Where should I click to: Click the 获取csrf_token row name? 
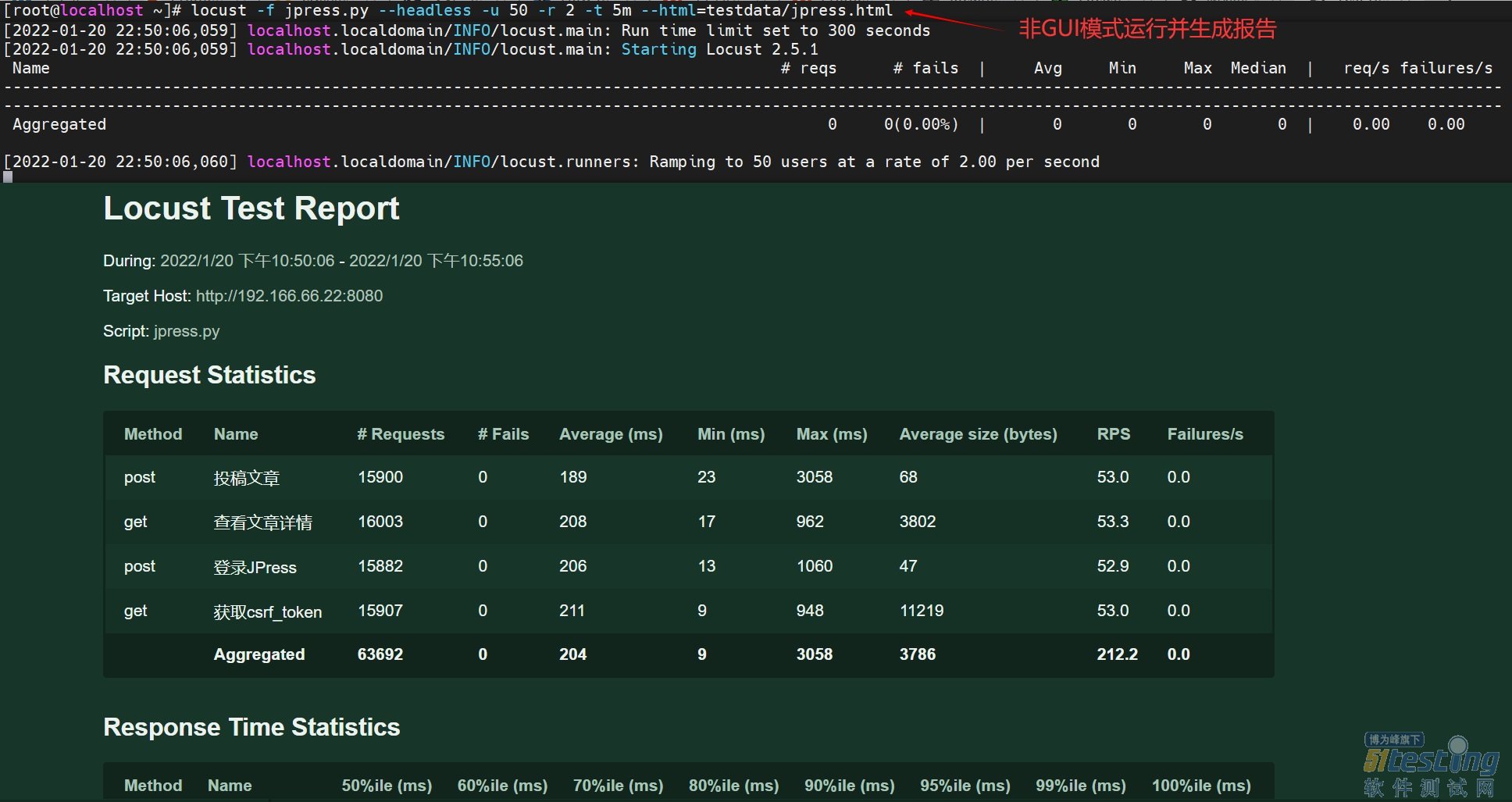pos(268,611)
